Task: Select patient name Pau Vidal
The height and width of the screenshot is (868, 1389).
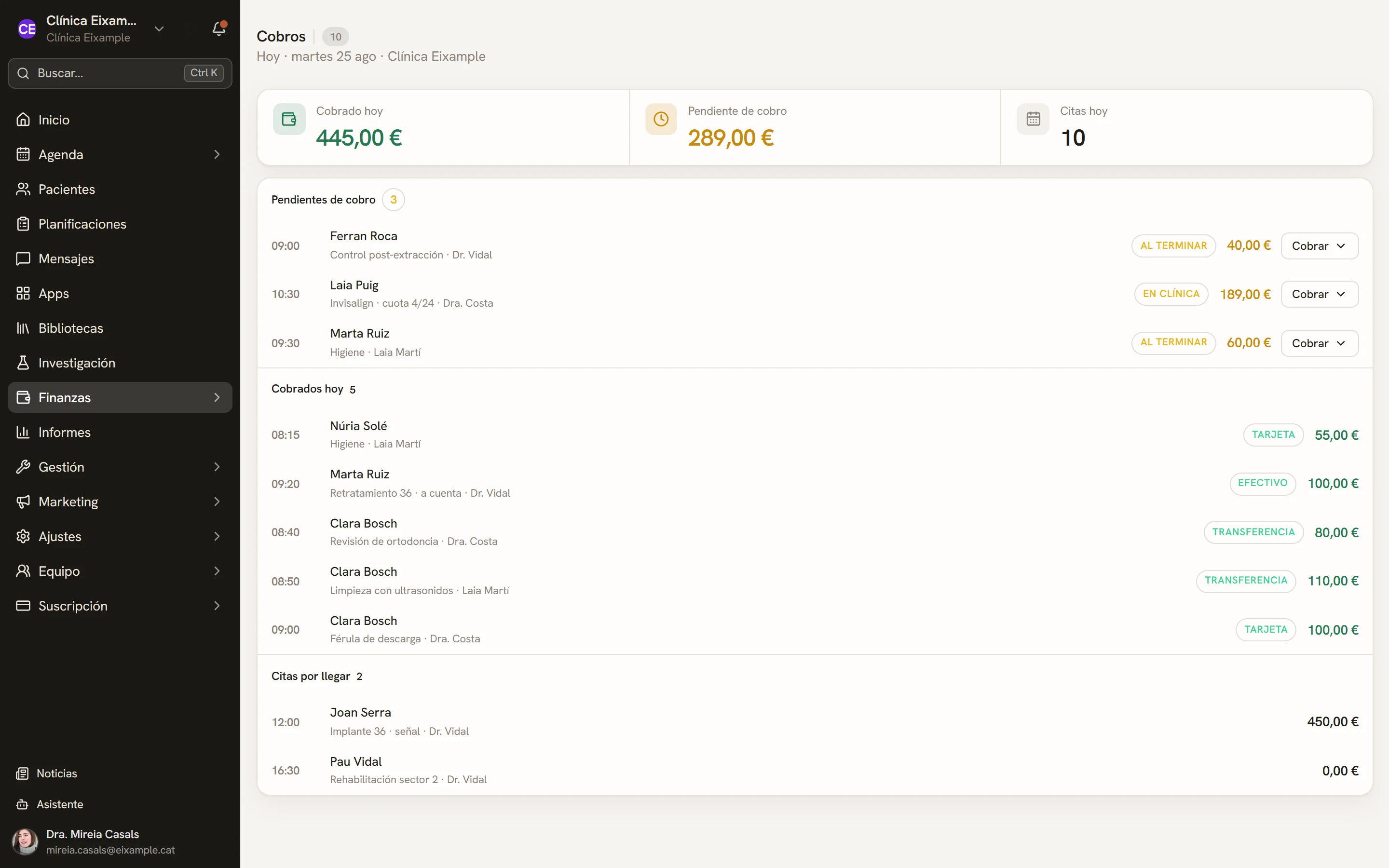Action: point(356,762)
